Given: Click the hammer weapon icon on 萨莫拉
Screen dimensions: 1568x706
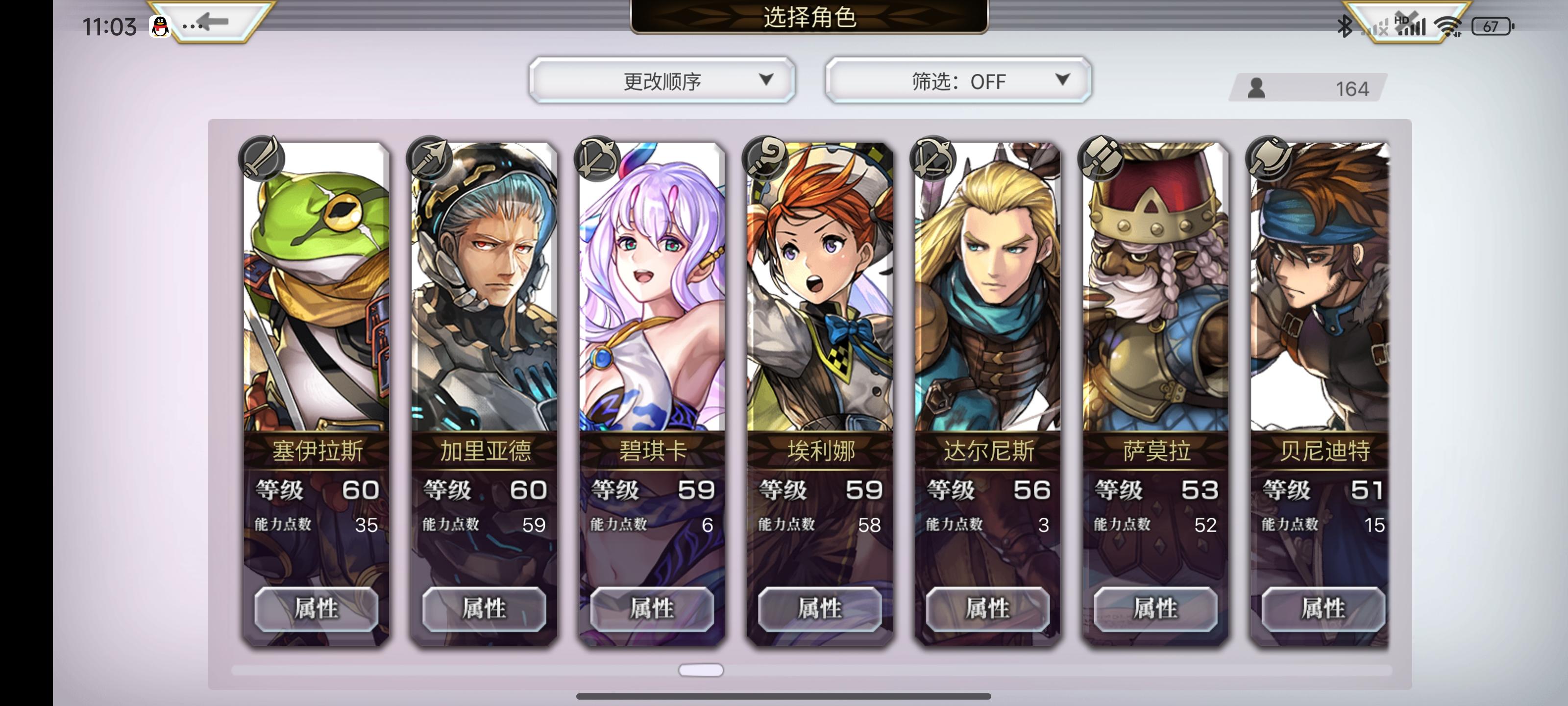Looking at the screenshot, I should point(1101,158).
